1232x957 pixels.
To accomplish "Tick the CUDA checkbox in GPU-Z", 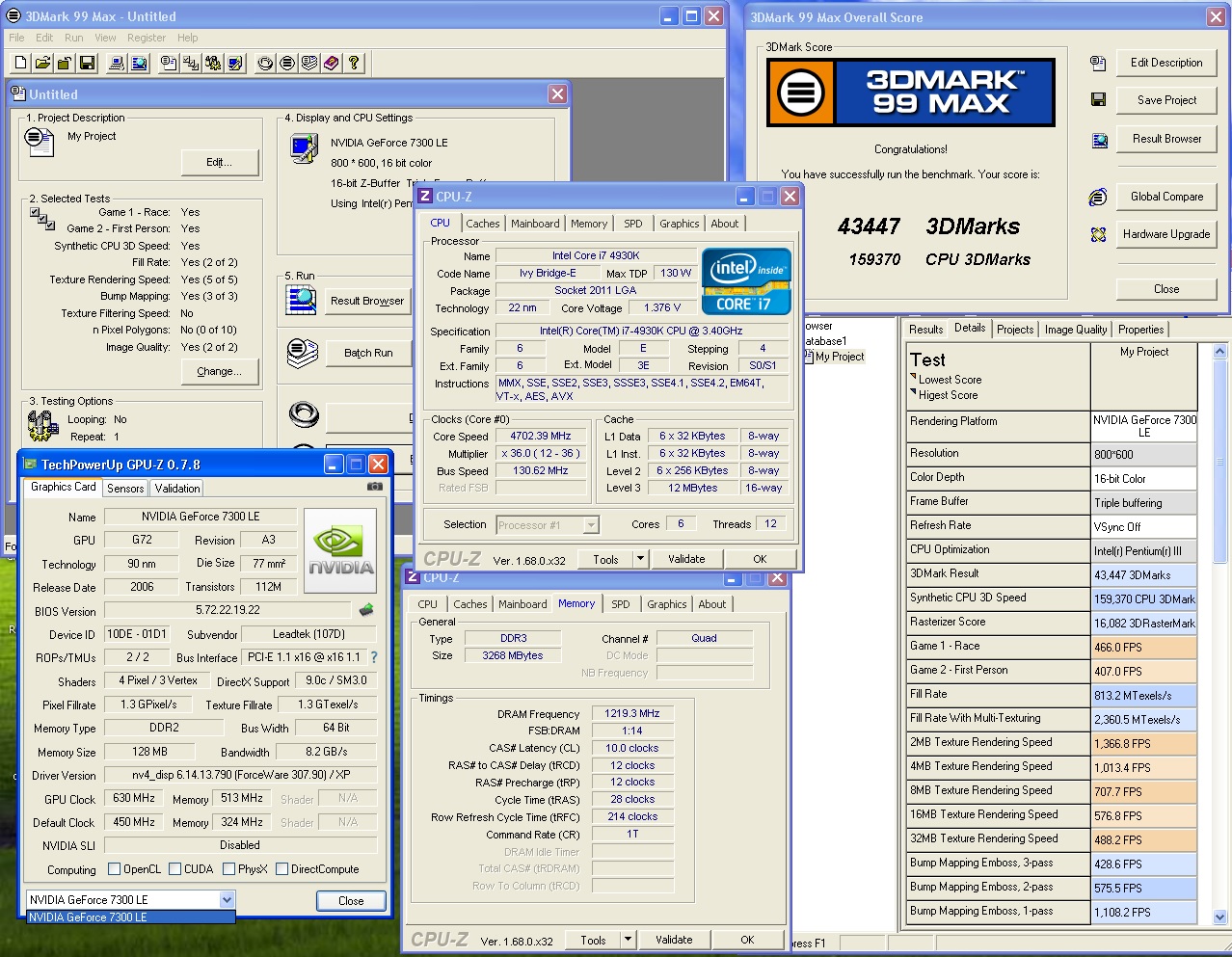I will [175, 869].
